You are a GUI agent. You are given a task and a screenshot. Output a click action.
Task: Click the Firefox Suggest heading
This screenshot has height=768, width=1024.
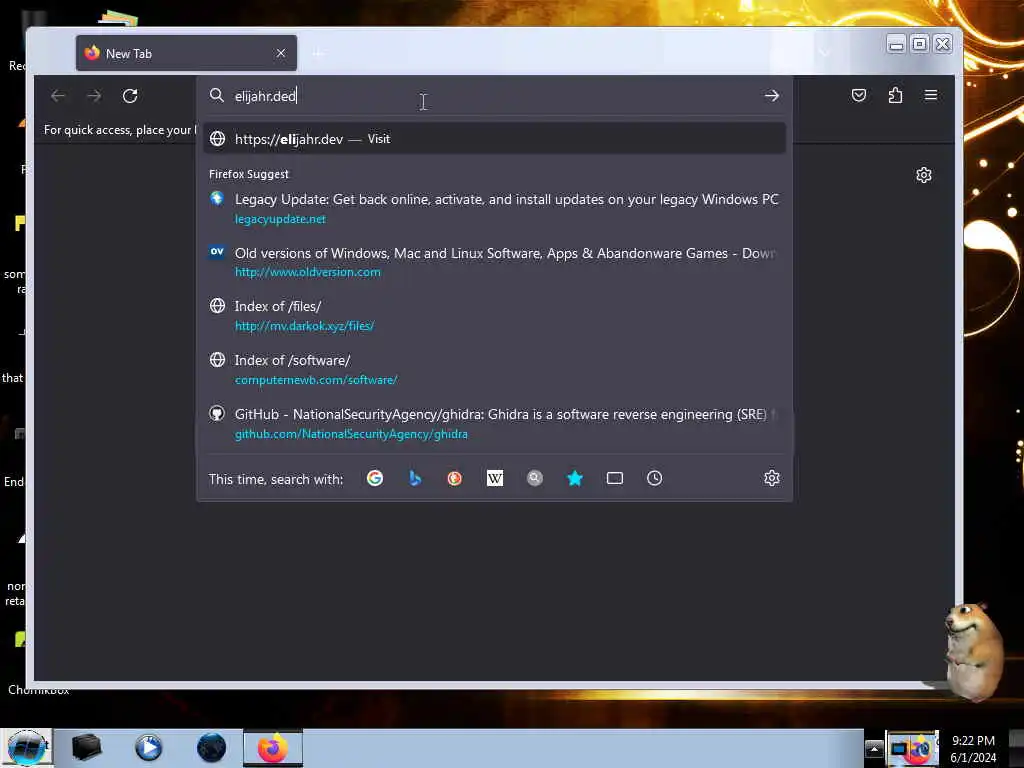coord(249,174)
